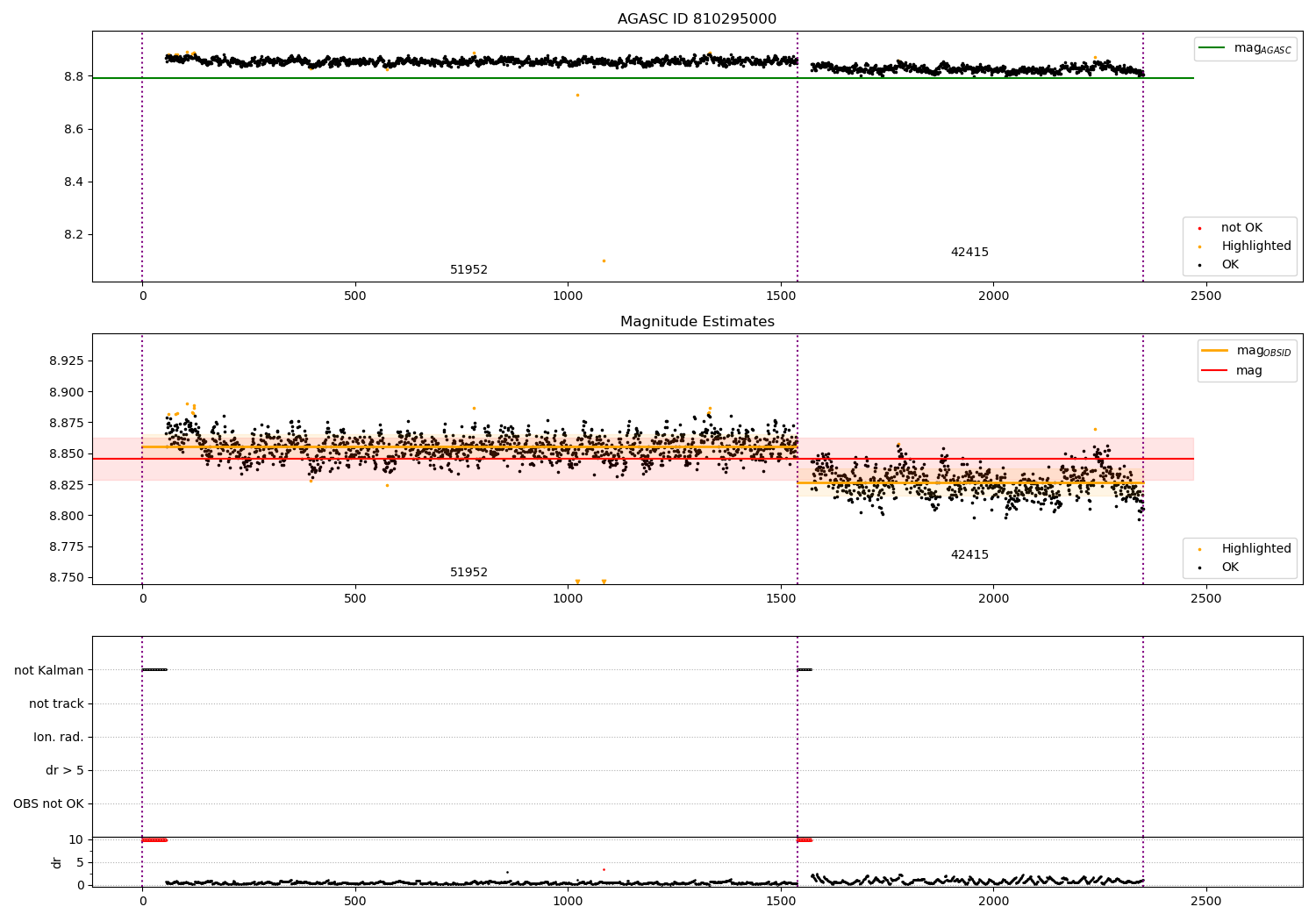Screen dimensions: 1316x921
Task: Click the "8.750" y-axis tick label
Action: [67, 577]
